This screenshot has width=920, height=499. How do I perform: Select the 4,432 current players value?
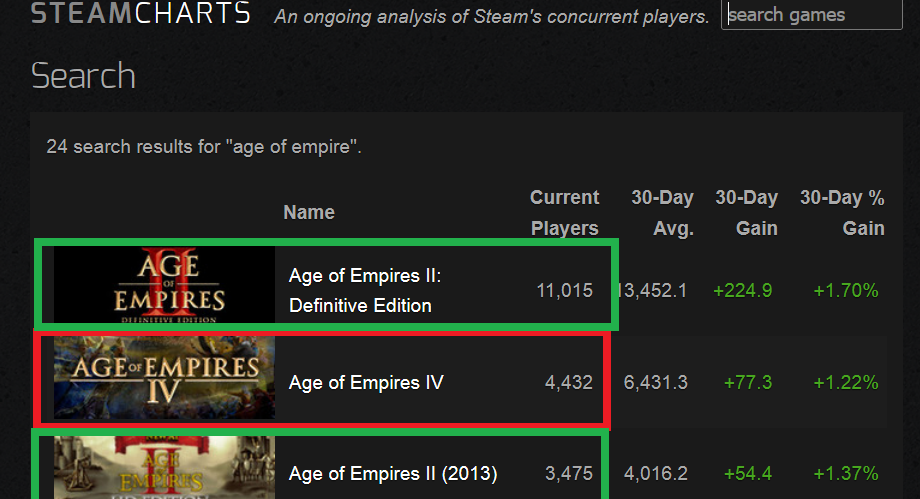569,383
